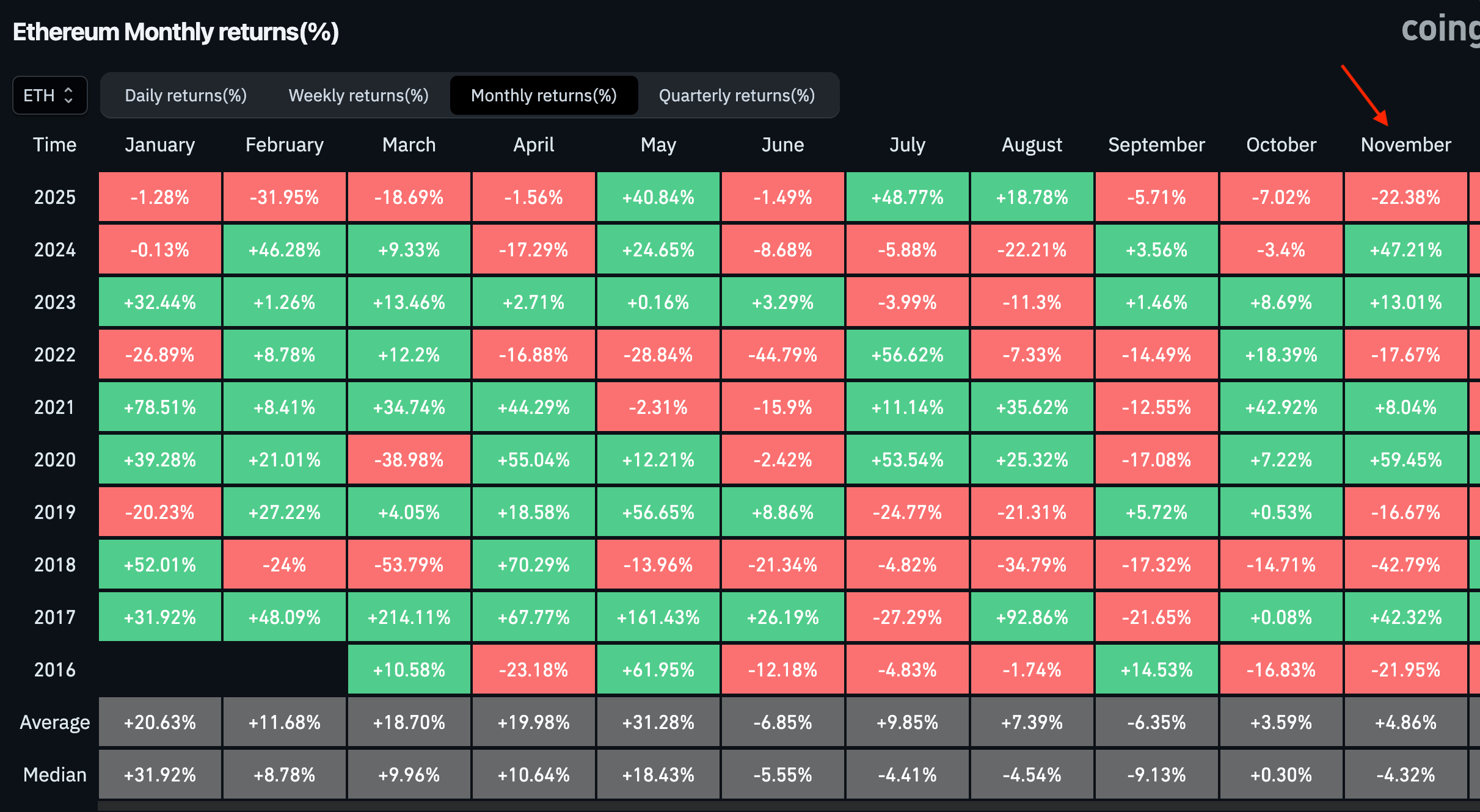Click the 2021 October +42.92% cell
The width and height of the screenshot is (1480, 812).
click(x=1281, y=407)
